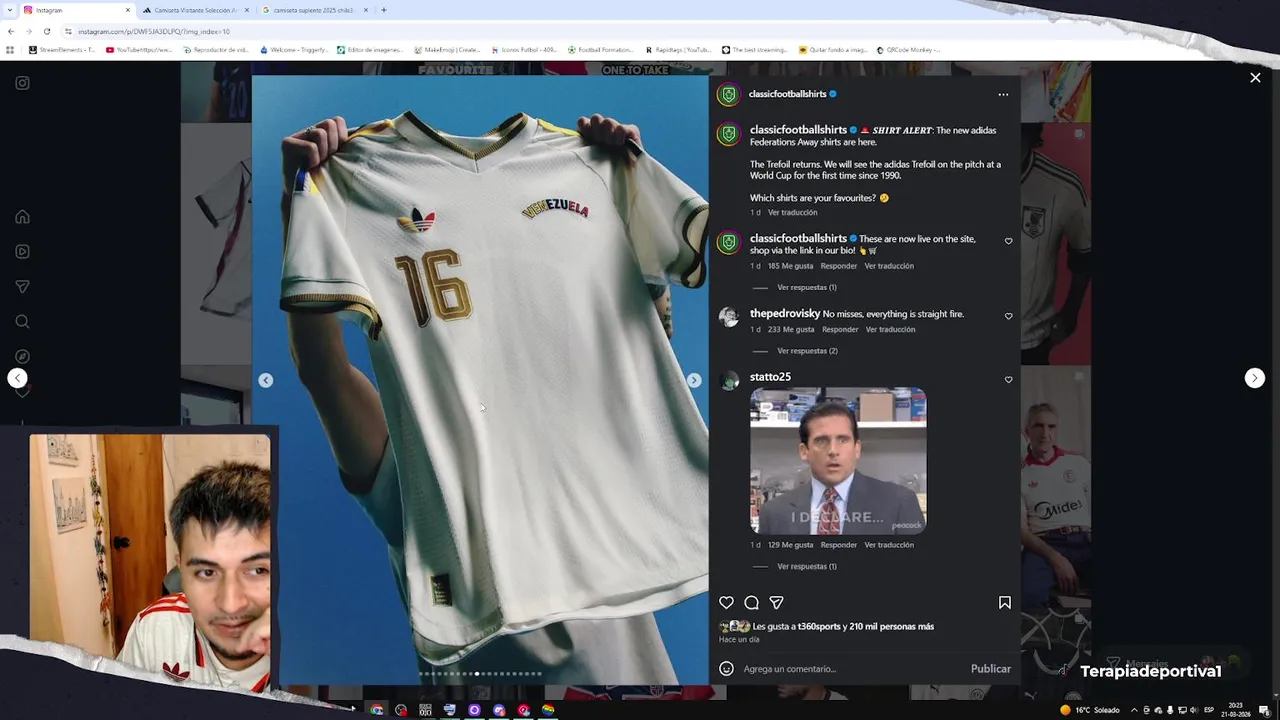The height and width of the screenshot is (720, 1280).
Task: Open post options three-dots menu
Action: [x=1003, y=95]
